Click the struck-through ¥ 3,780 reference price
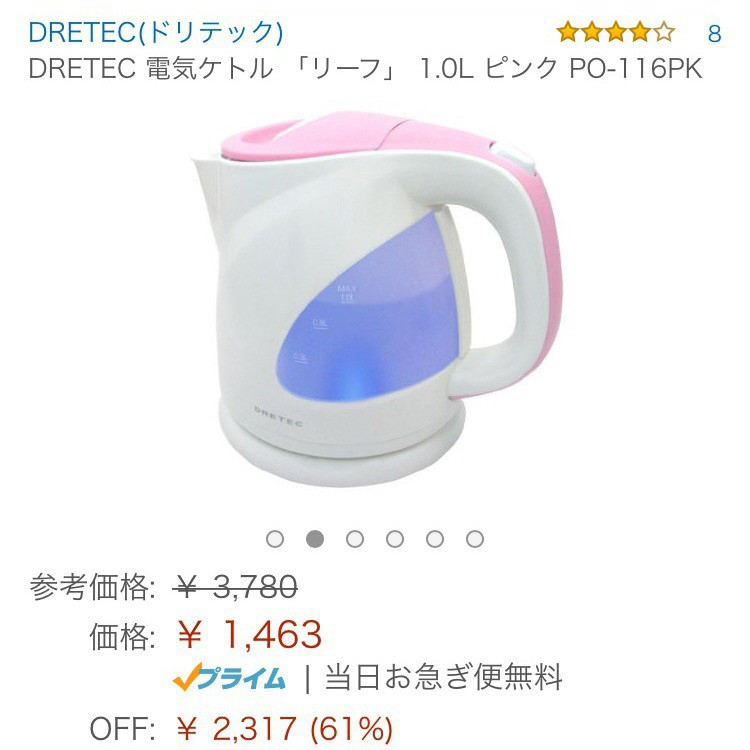 coord(235,587)
